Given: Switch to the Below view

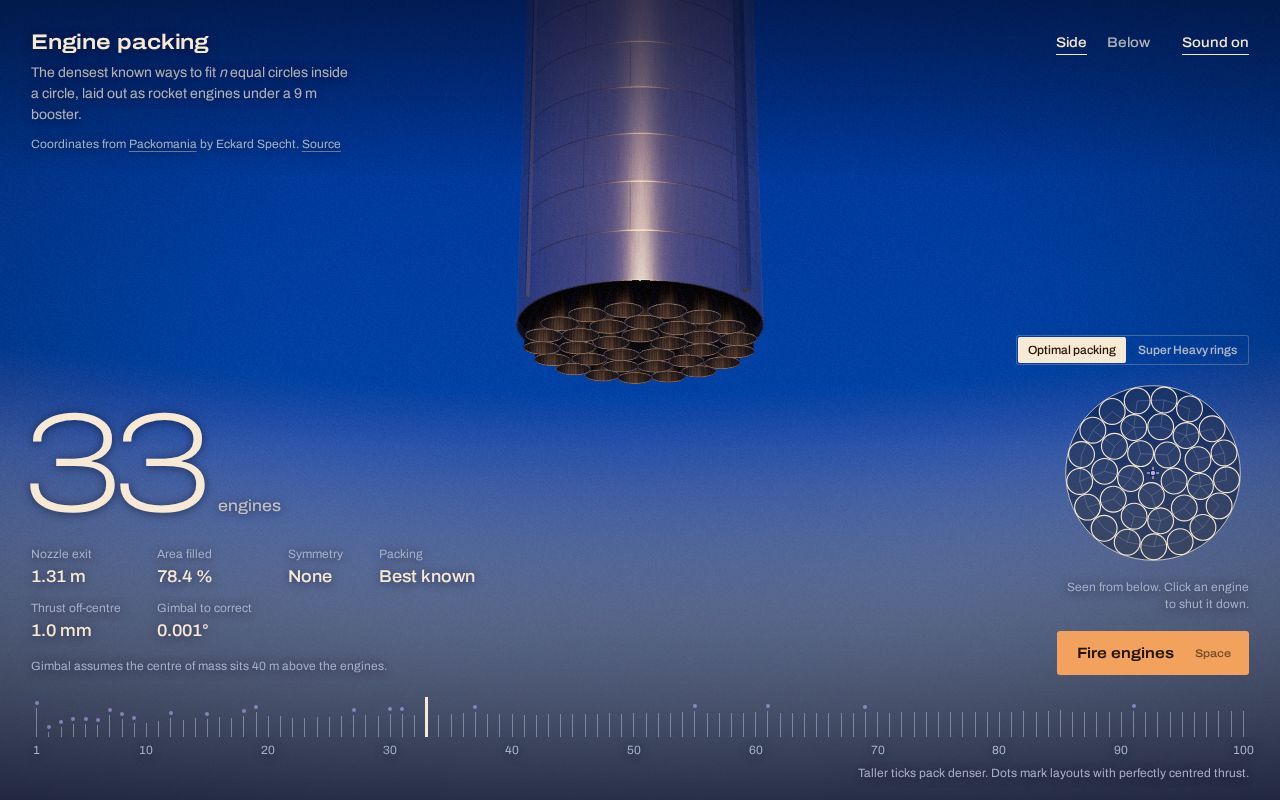Looking at the screenshot, I should pyautogui.click(x=1128, y=42).
